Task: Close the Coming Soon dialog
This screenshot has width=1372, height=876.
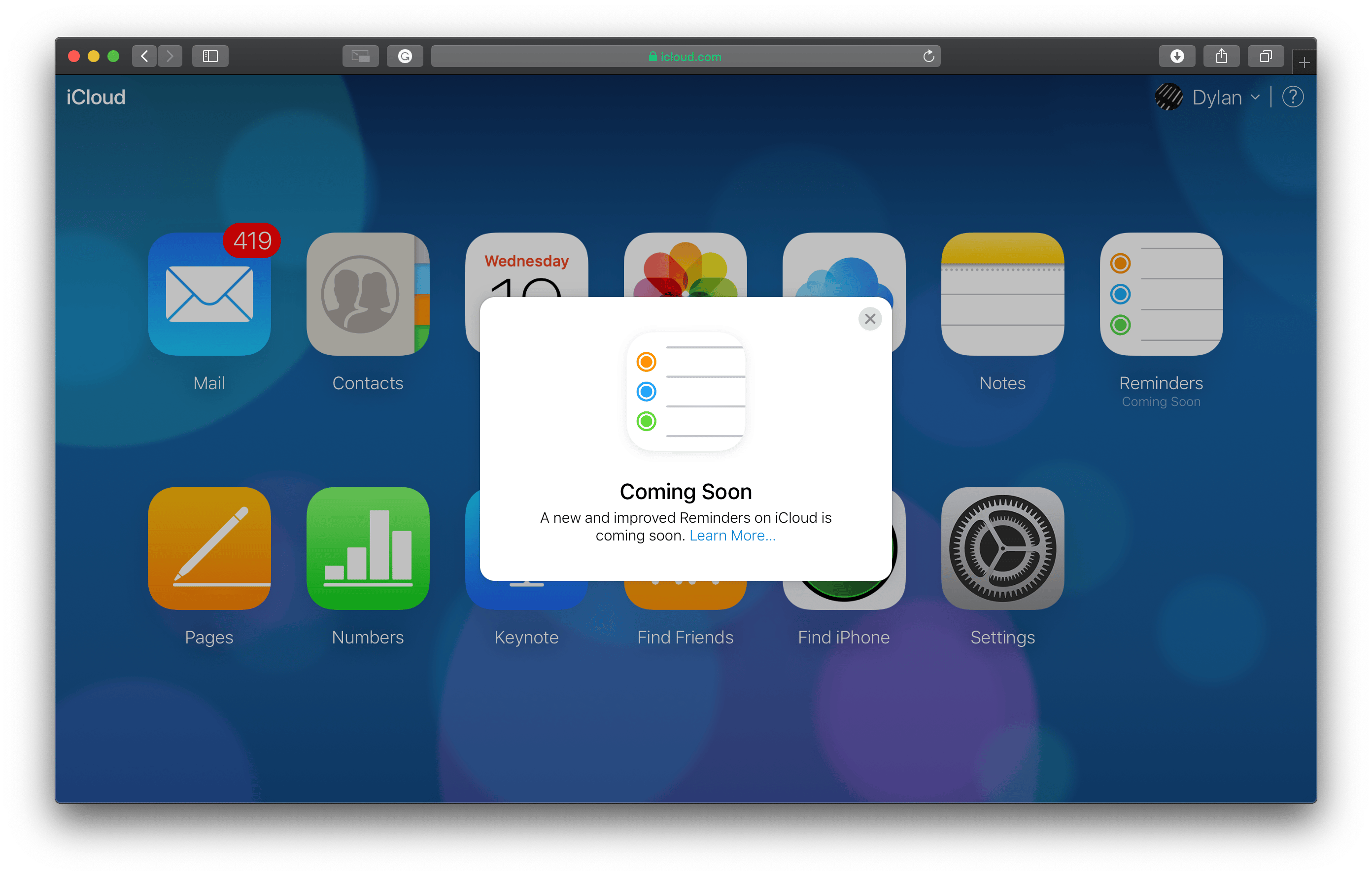Action: (870, 319)
